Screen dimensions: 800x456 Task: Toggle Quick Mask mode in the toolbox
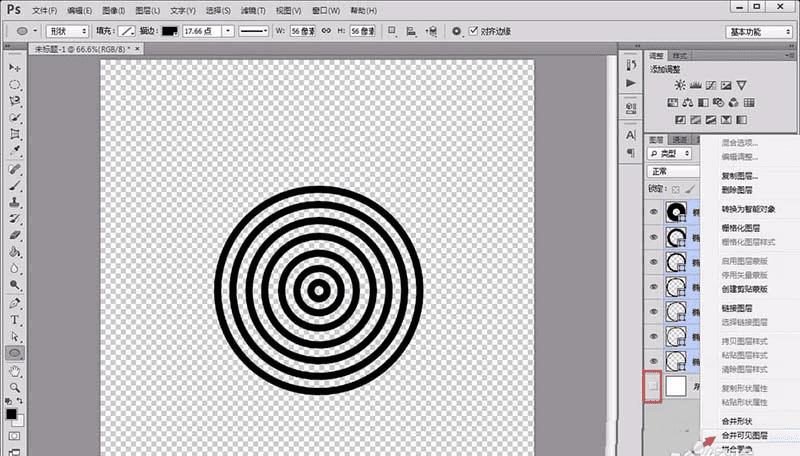tap(14, 436)
